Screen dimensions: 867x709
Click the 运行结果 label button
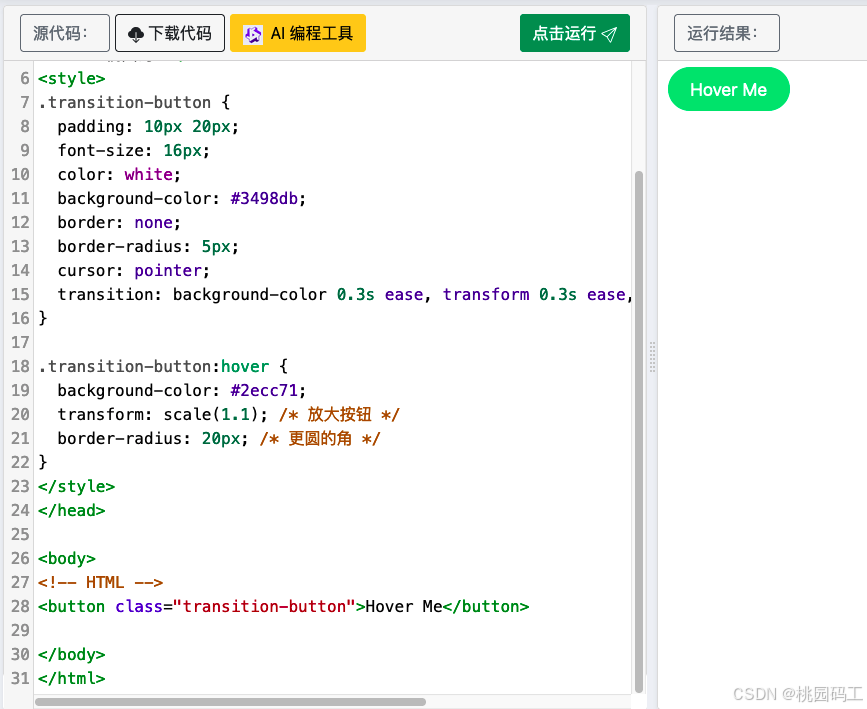pos(727,33)
